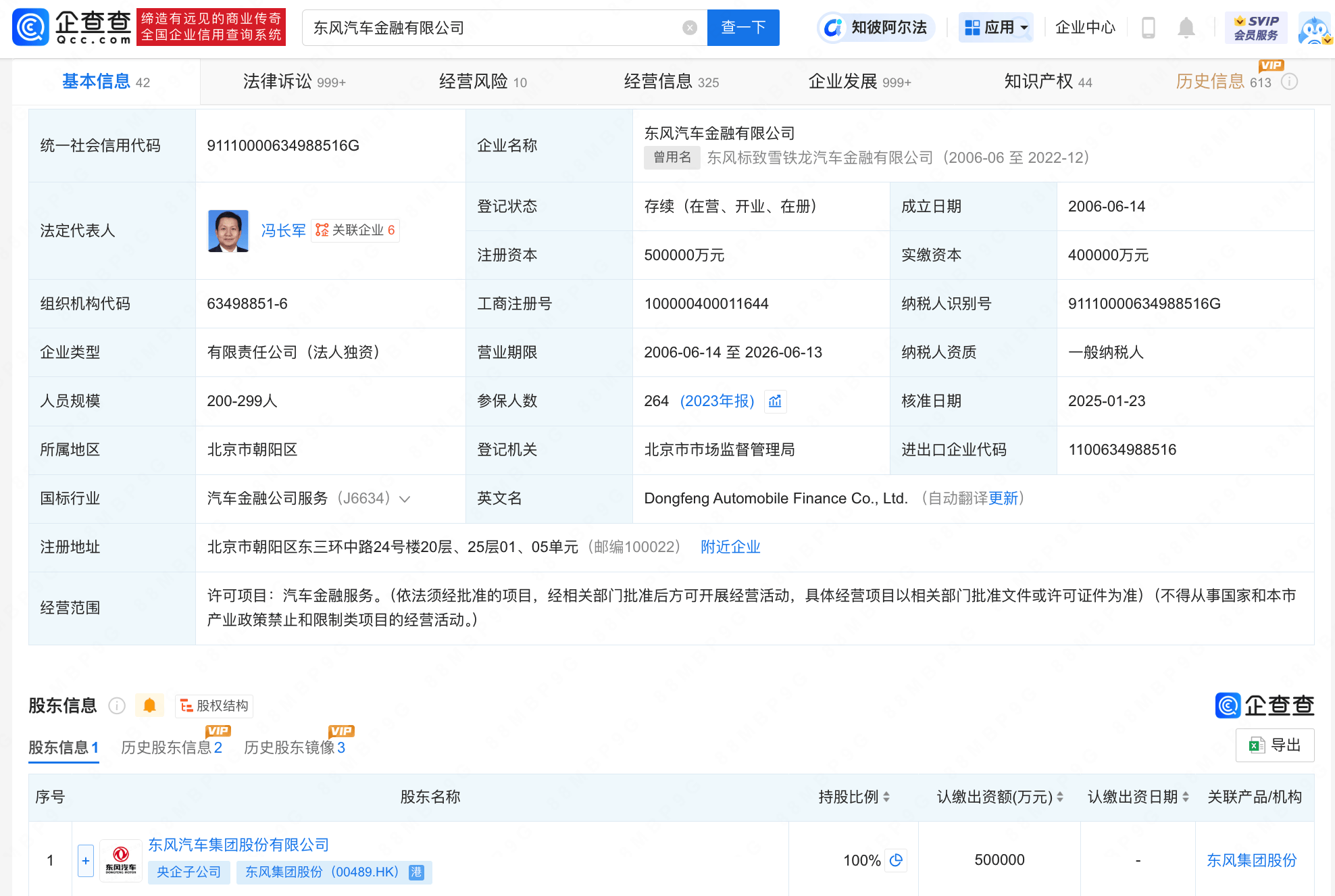Image resolution: width=1335 pixels, height=896 pixels.
Task: Select 历史股东信息 2 sub-tab
Action: pyautogui.click(x=172, y=747)
